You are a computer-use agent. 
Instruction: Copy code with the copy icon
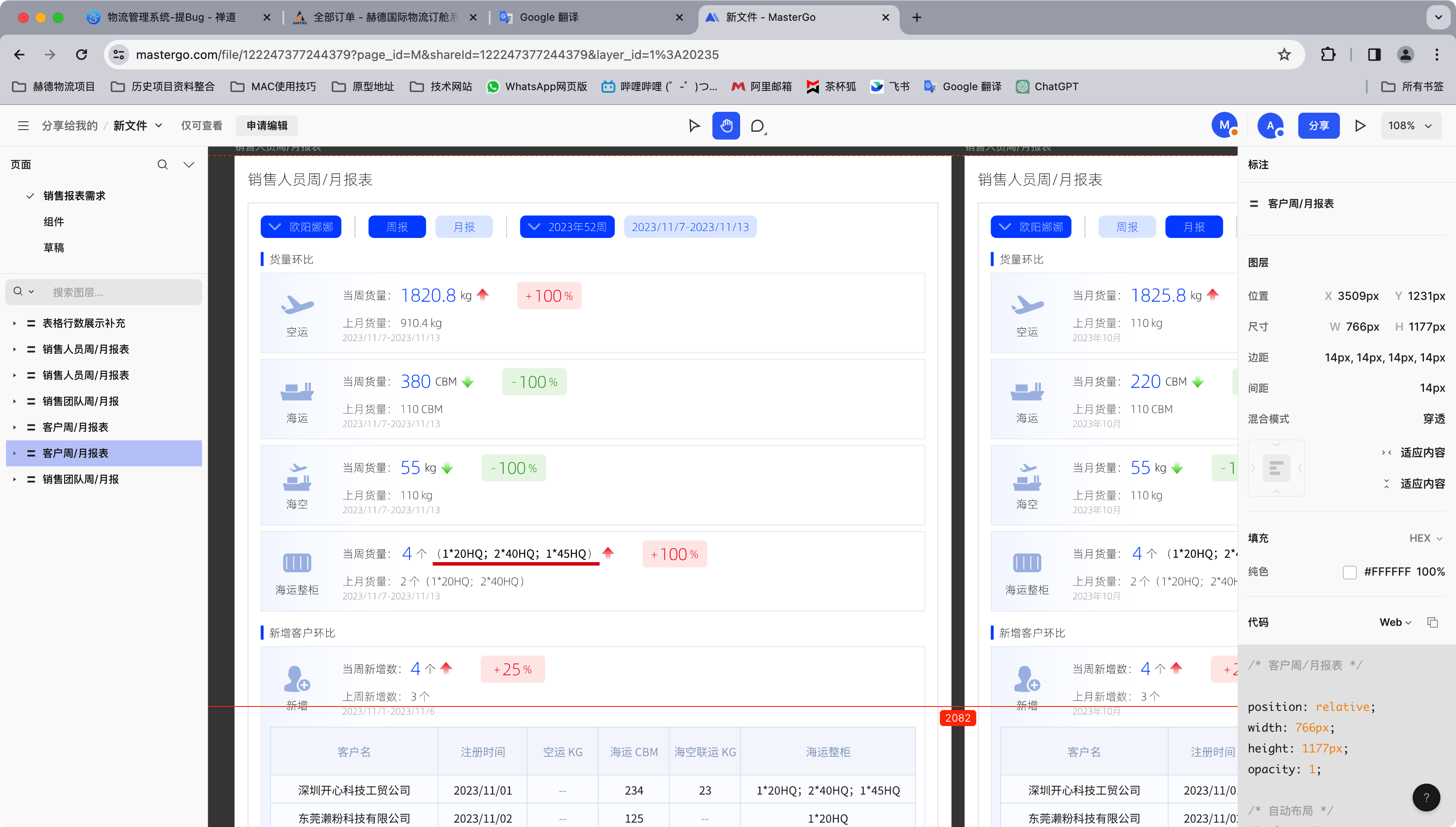1432,622
